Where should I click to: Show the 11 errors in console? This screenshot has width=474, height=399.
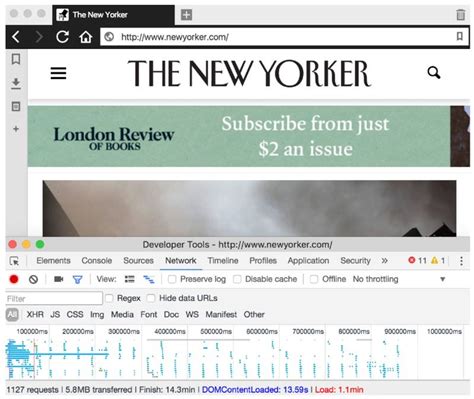point(417,260)
